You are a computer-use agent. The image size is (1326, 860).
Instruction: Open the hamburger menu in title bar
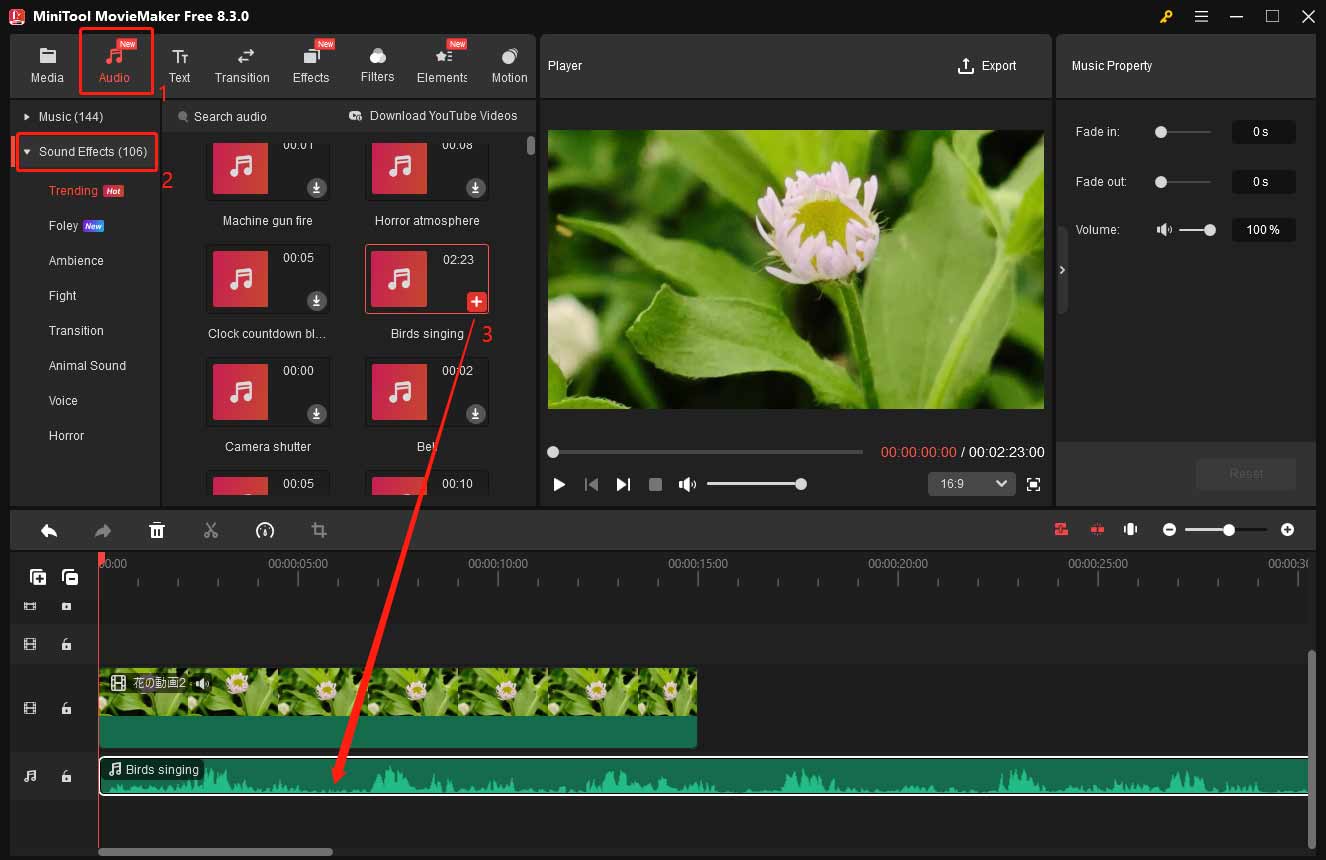(1201, 17)
